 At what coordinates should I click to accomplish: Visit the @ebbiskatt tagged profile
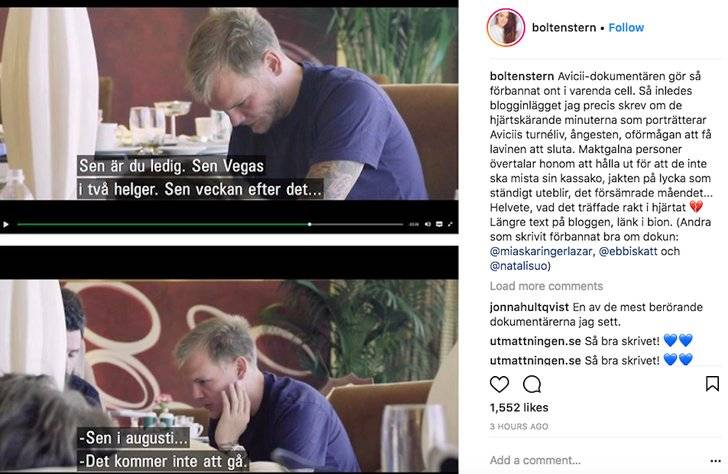point(628,252)
